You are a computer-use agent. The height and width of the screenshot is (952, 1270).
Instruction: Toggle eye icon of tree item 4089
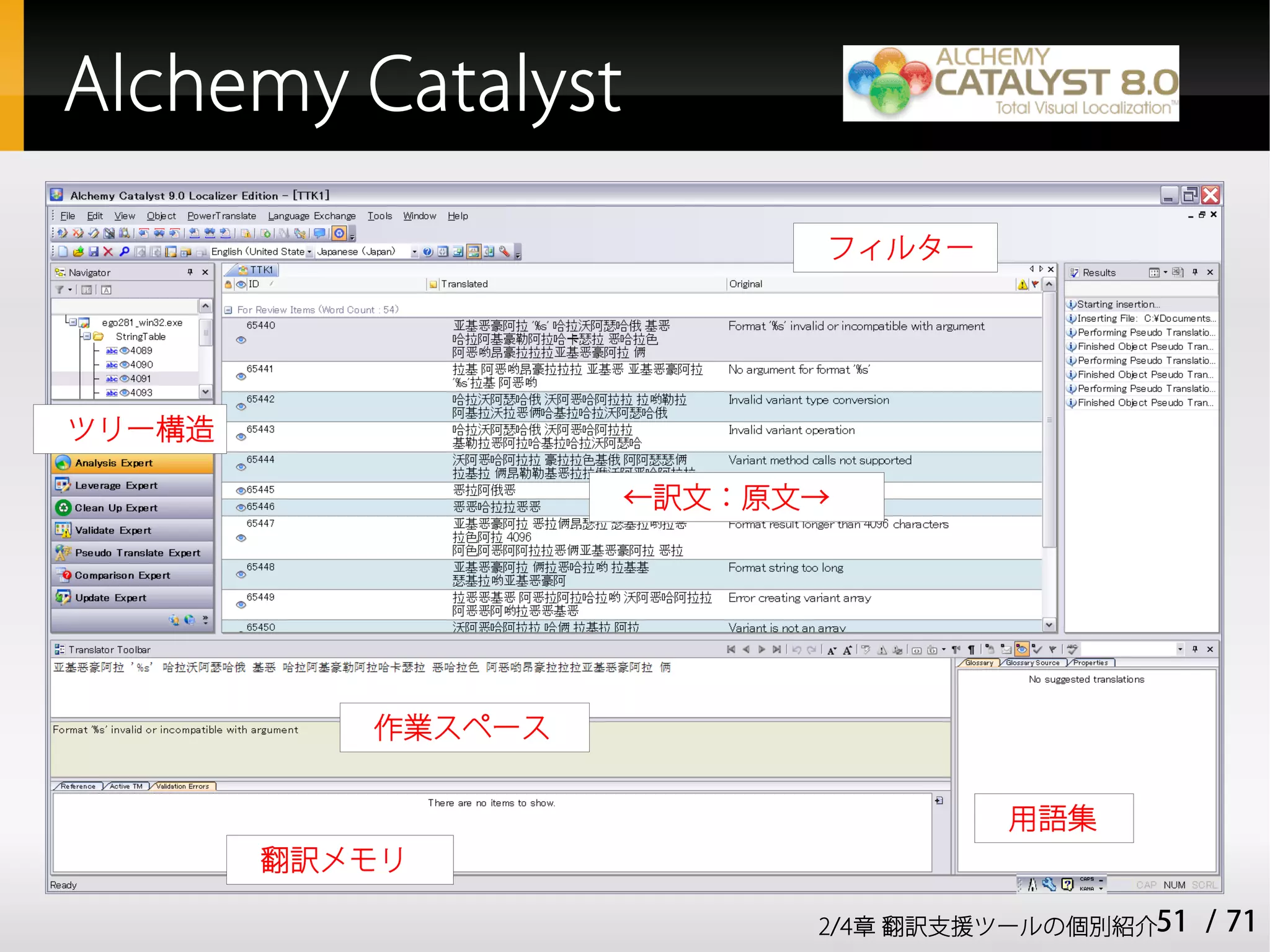[x=124, y=350]
